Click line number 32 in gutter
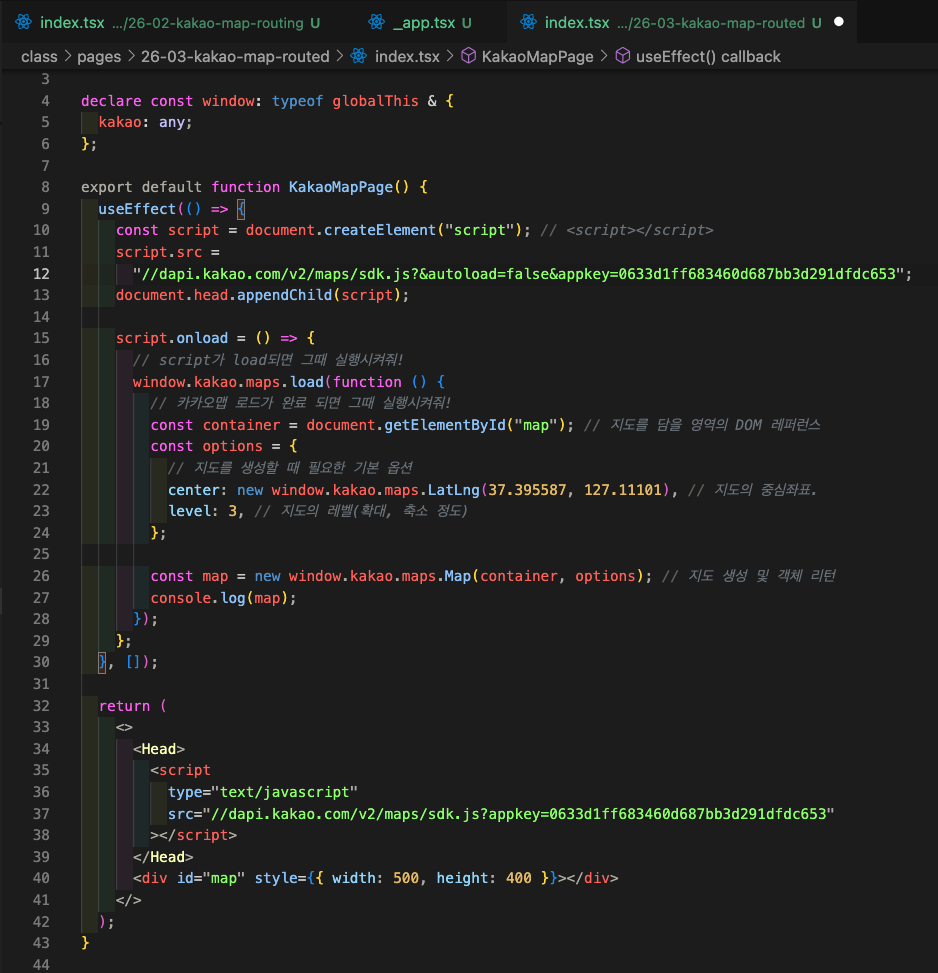Viewport: 938px width, 973px height. tap(41, 706)
